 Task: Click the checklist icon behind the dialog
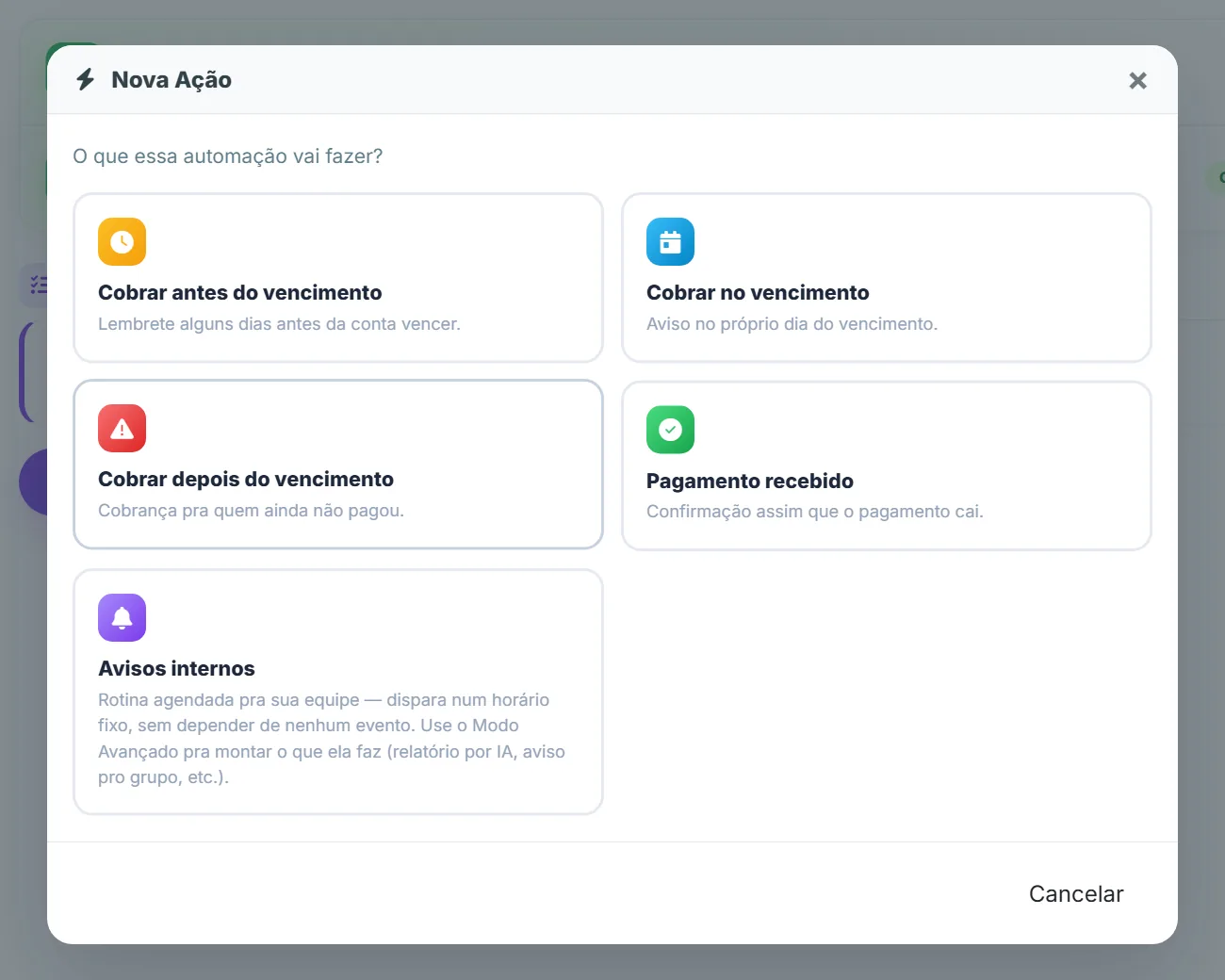click(37, 284)
